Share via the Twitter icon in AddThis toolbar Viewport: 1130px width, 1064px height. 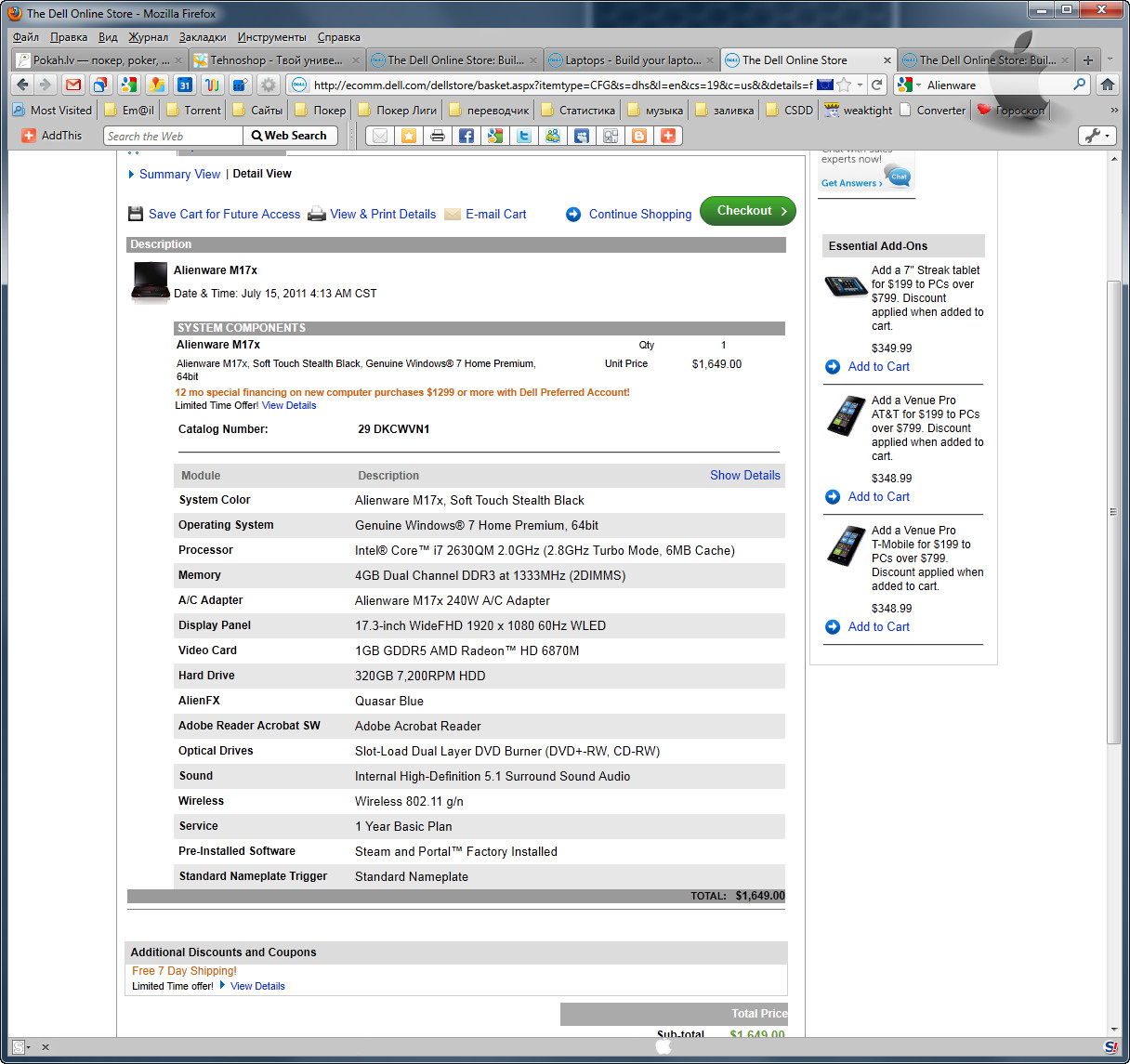click(524, 136)
